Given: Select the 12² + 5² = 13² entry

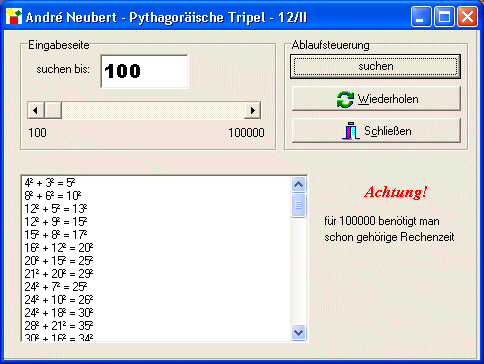Looking at the screenshot, I should tap(56, 209).
